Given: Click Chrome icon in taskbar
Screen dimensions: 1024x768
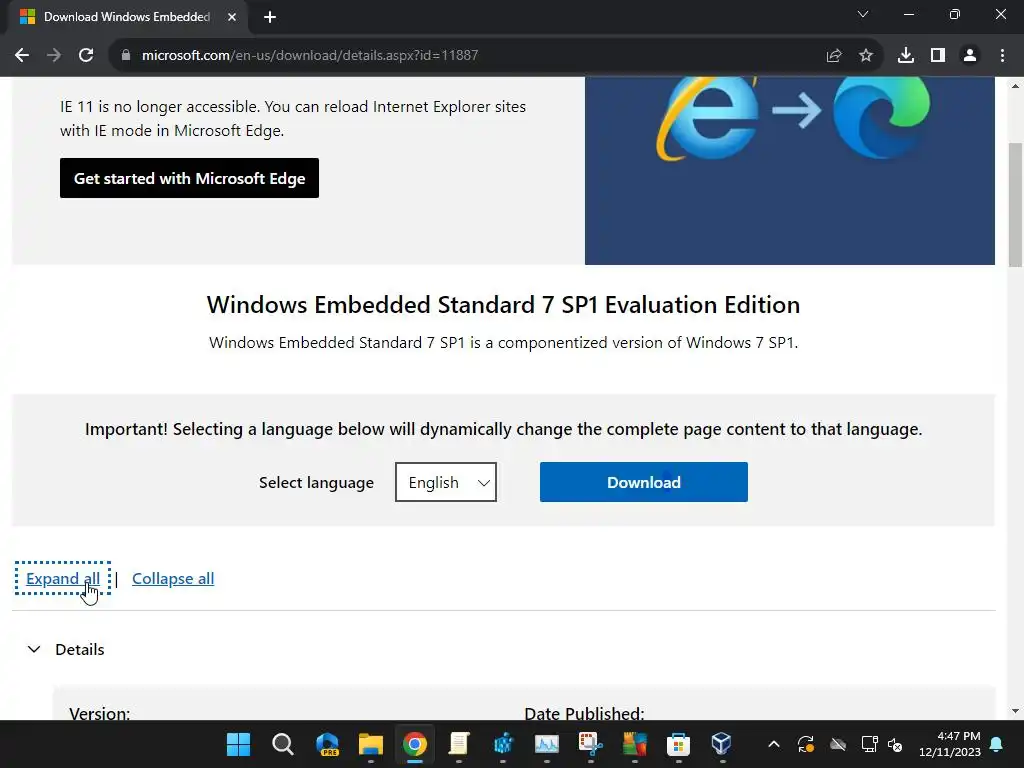Looking at the screenshot, I should [415, 744].
